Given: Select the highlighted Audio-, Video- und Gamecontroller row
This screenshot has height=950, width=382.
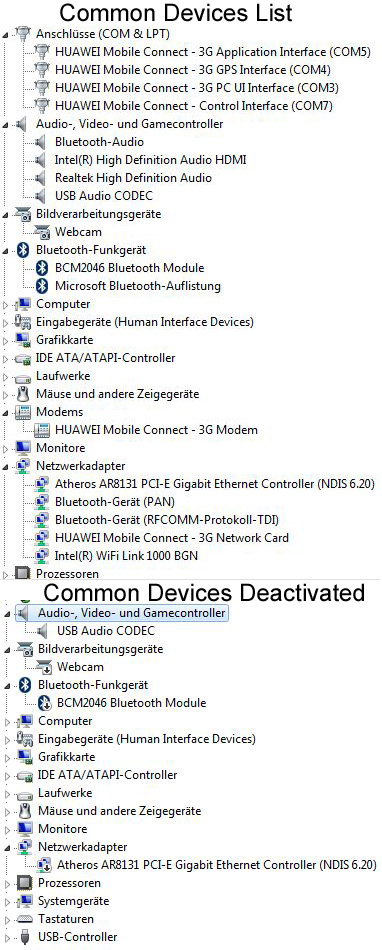Looking at the screenshot, I should (122, 613).
